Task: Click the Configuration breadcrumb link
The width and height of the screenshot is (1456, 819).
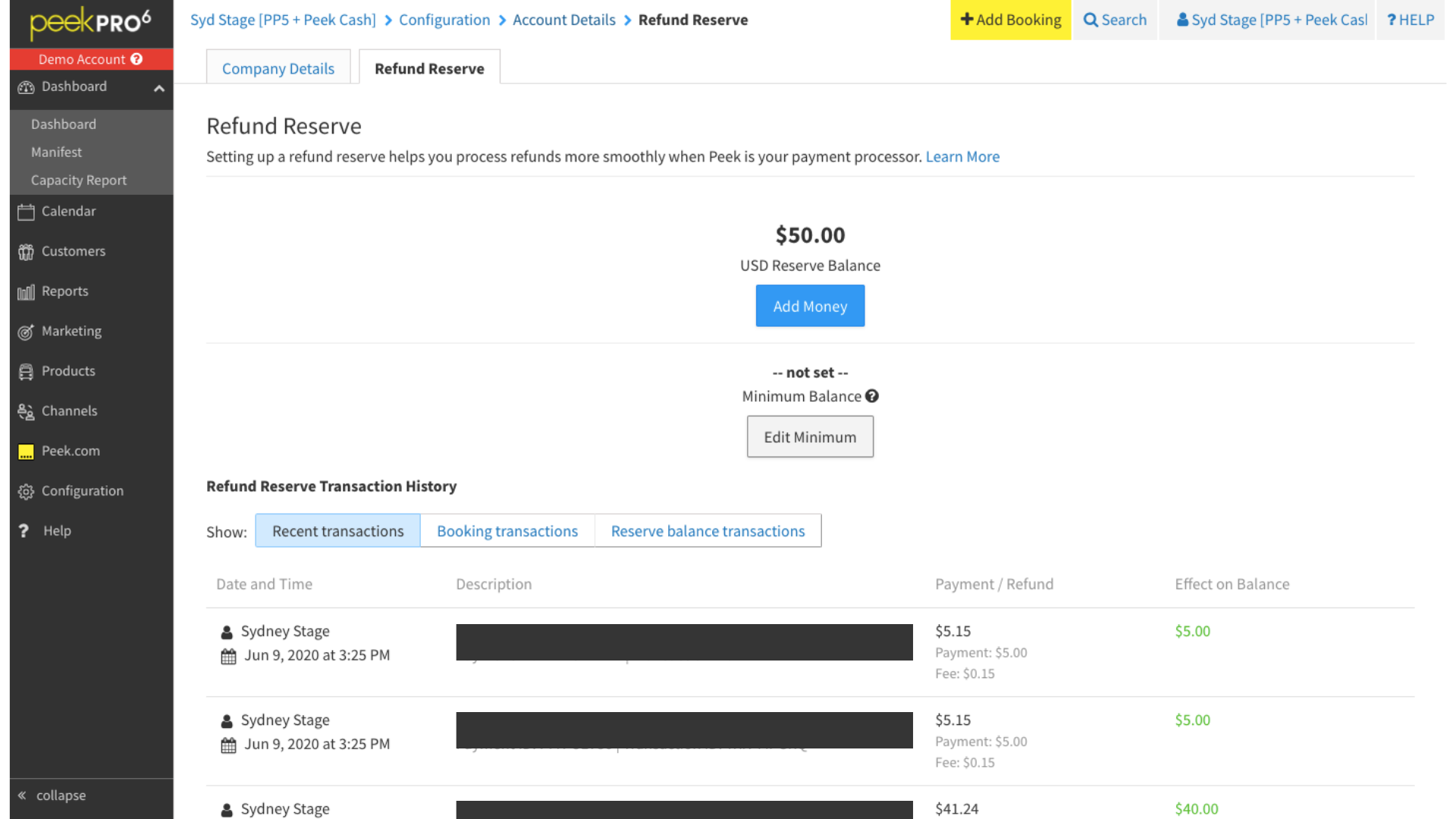Action: tap(444, 20)
